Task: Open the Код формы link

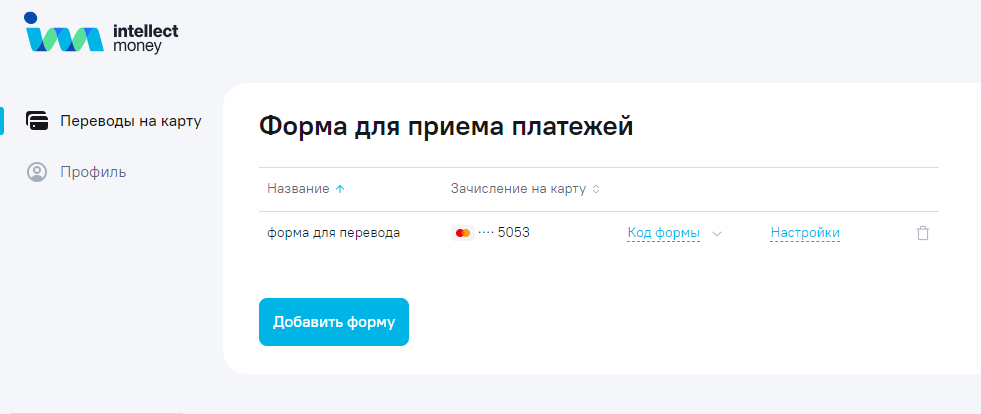Action: point(663,233)
